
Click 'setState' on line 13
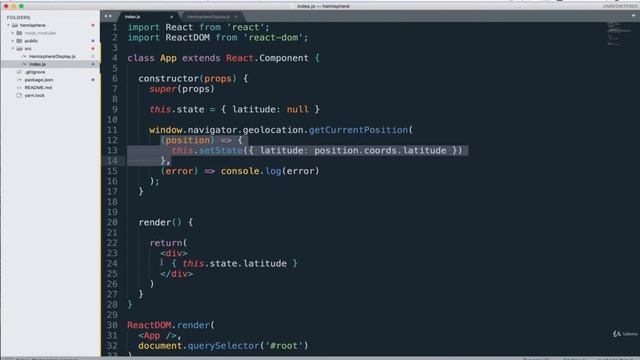(x=221, y=151)
